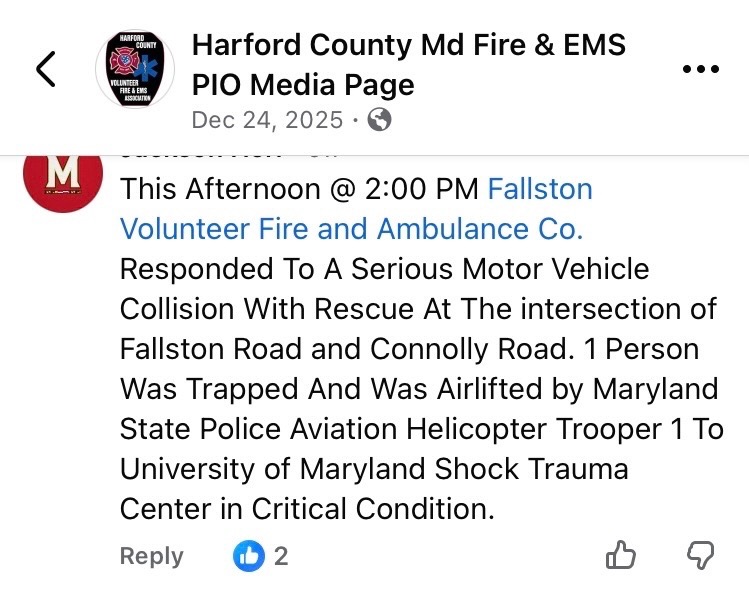This screenshot has width=749, height=606.
Task: View the reaction count of 2
Action: (281, 556)
